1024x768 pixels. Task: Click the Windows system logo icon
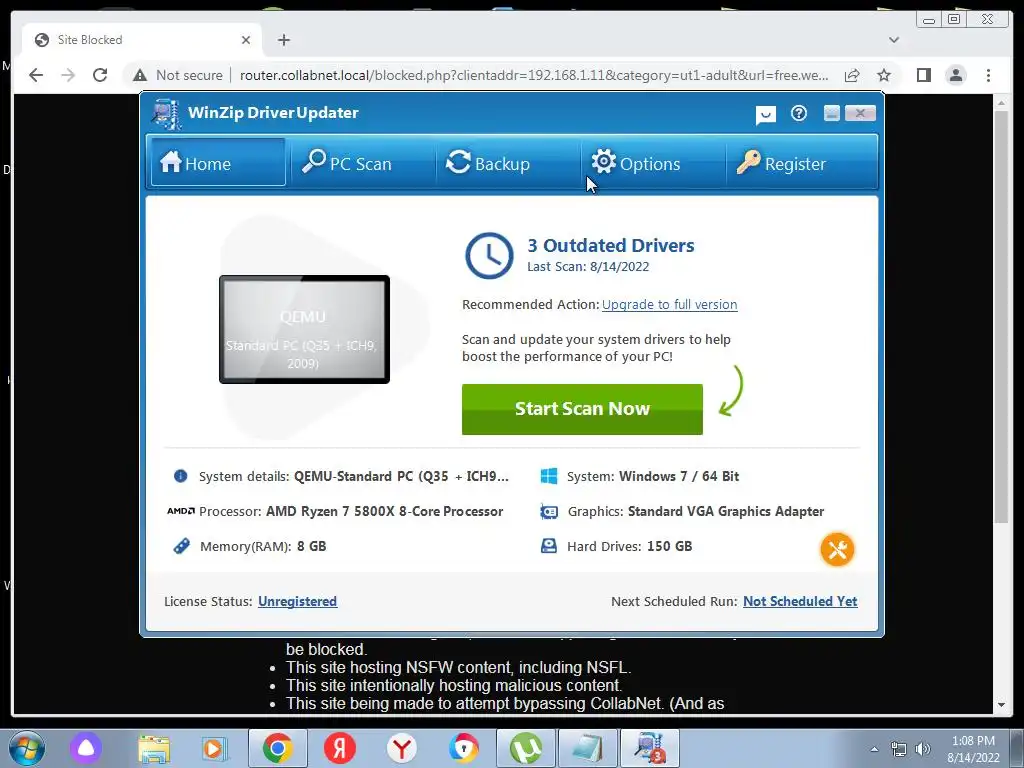pos(549,476)
